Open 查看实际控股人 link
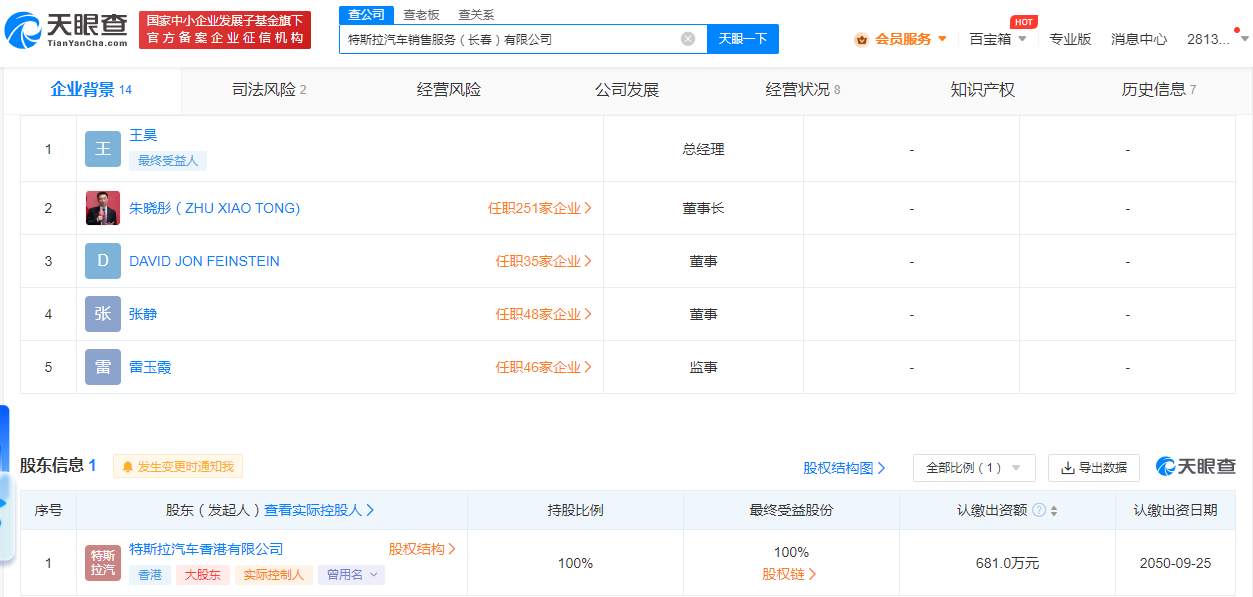The width and height of the screenshot is (1253, 597). click(320, 510)
